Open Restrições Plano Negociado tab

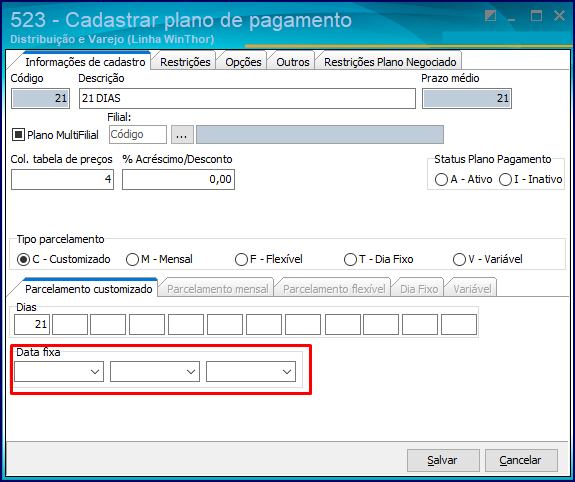(390, 62)
